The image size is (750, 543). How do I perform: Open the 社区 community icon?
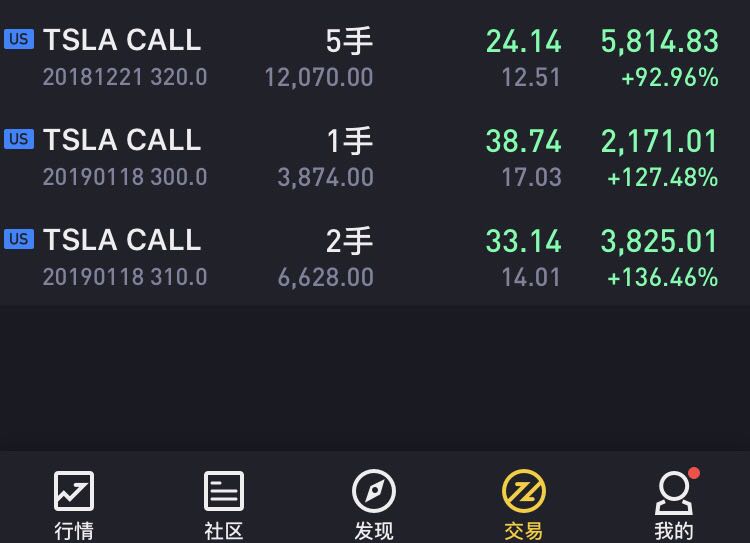224,491
